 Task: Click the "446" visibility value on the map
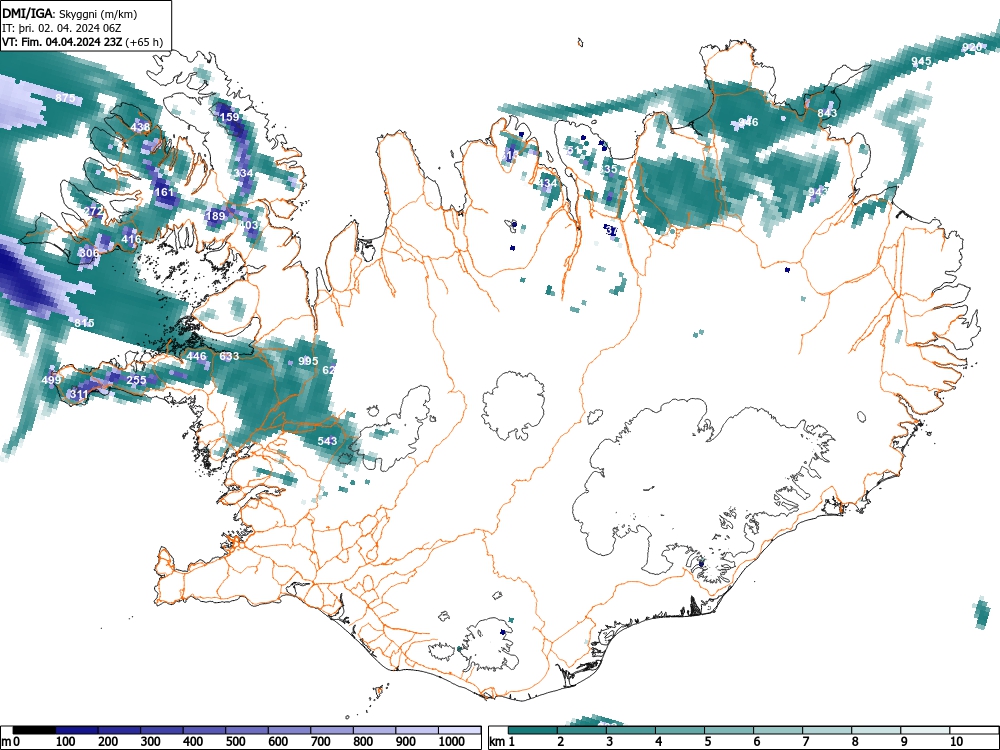pos(196,356)
